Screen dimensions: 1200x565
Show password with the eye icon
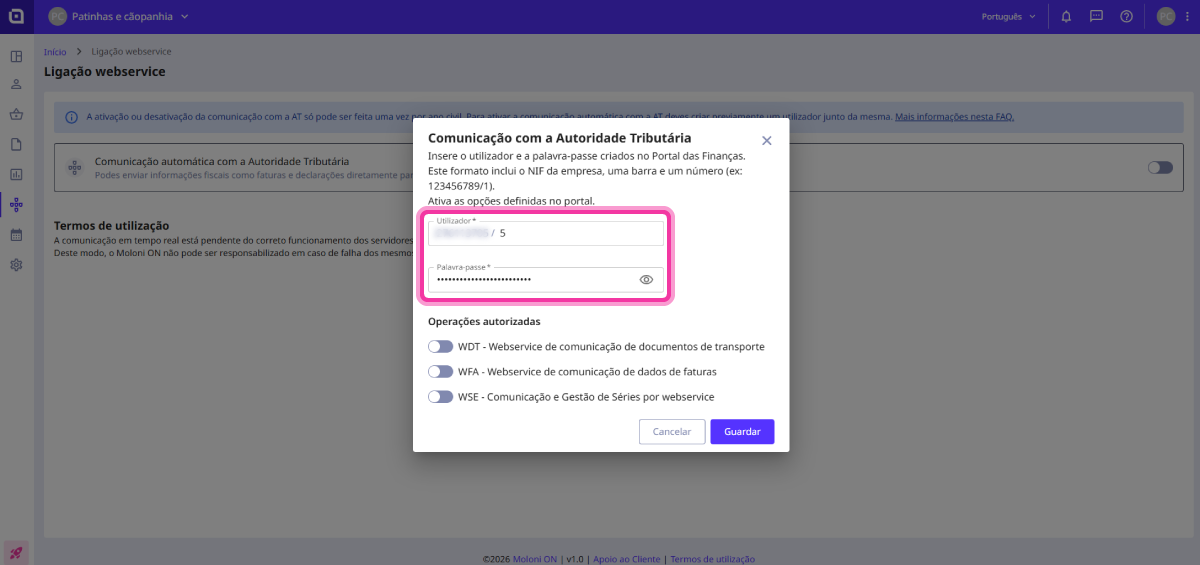[x=646, y=279]
